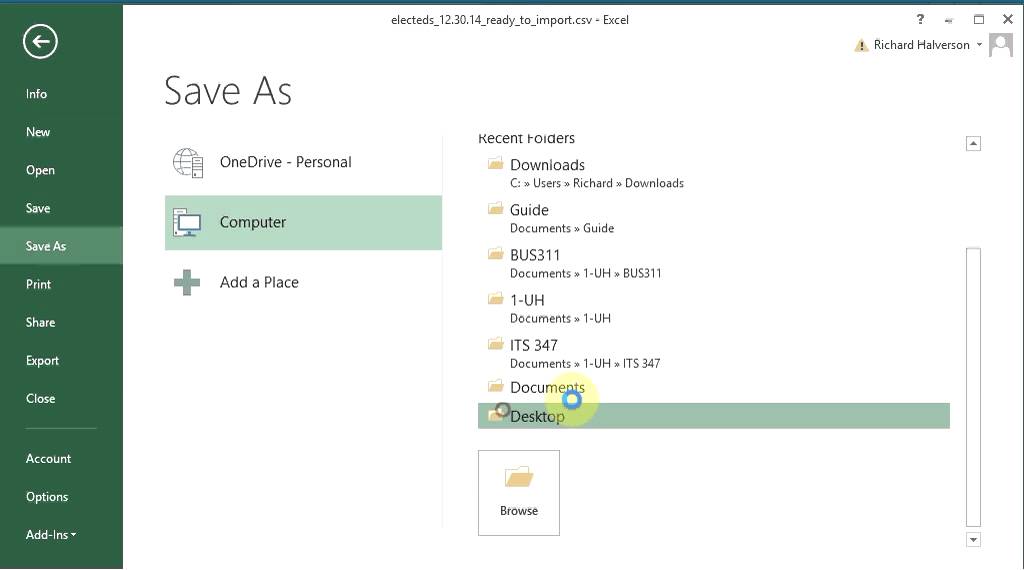Open the Export page
1024x570 pixels.
click(42, 360)
